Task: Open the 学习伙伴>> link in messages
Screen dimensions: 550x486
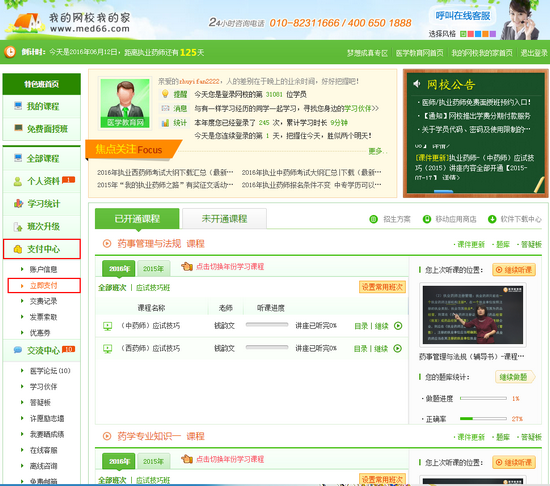Action: pos(361,108)
